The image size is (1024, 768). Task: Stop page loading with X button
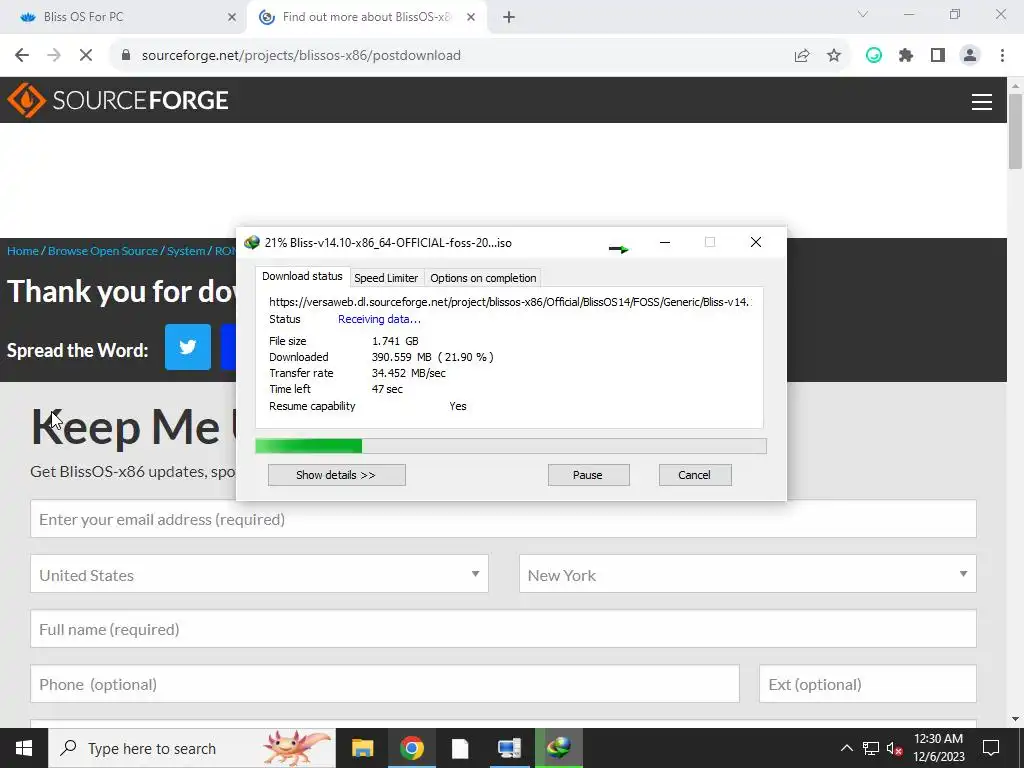(x=86, y=55)
